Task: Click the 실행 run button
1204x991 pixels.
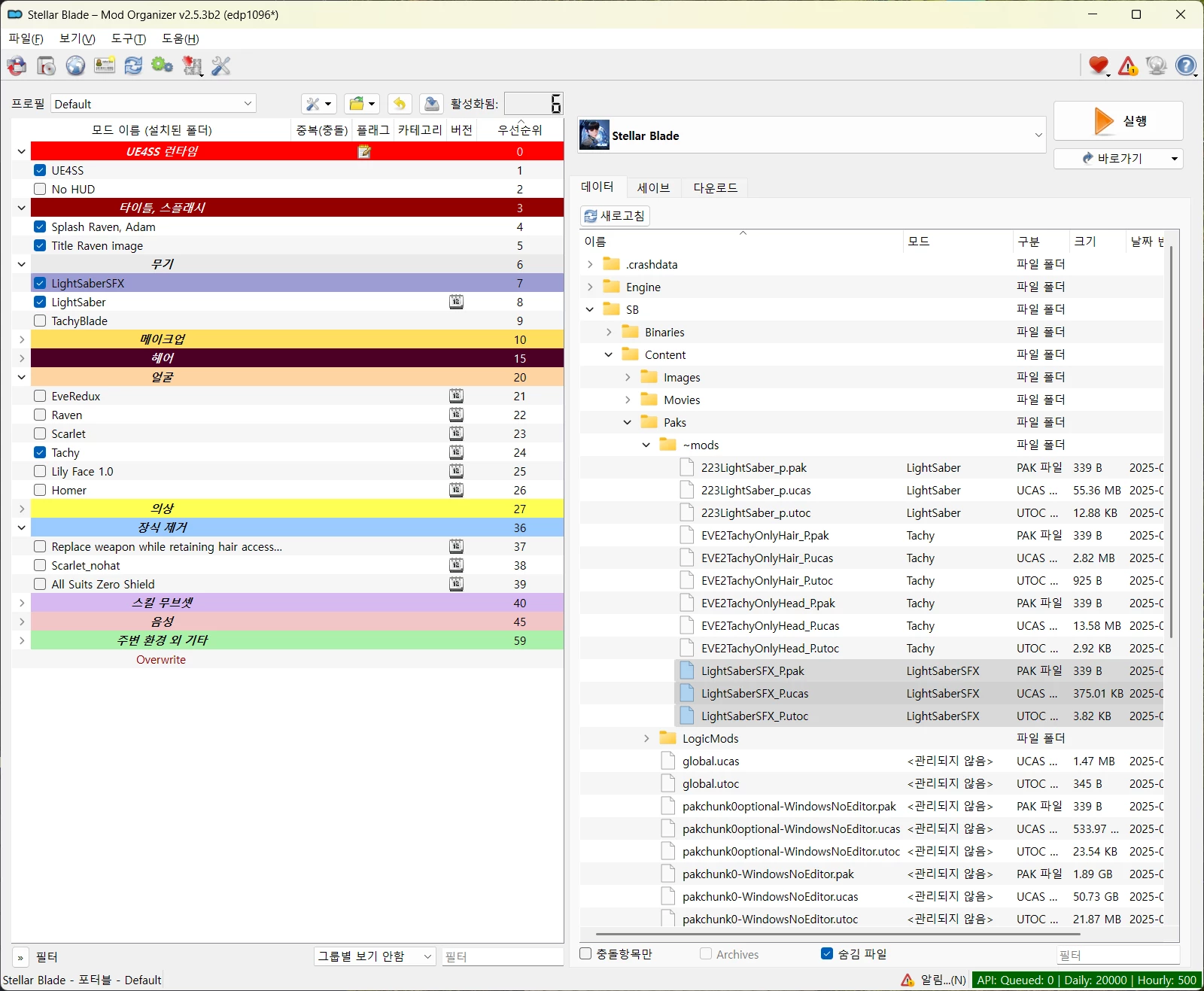Action: tap(1118, 120)
